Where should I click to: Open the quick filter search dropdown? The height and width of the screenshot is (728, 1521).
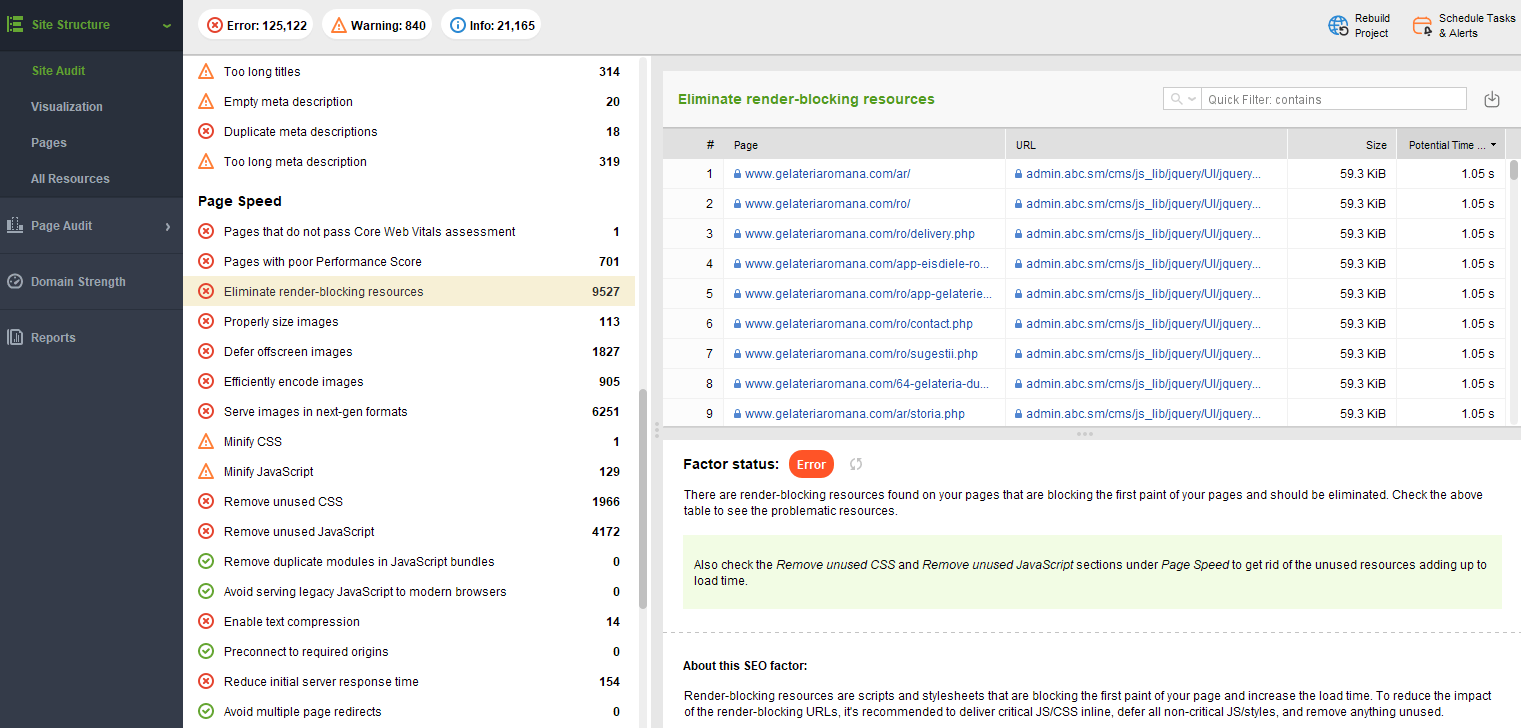tap(1183, 99)
